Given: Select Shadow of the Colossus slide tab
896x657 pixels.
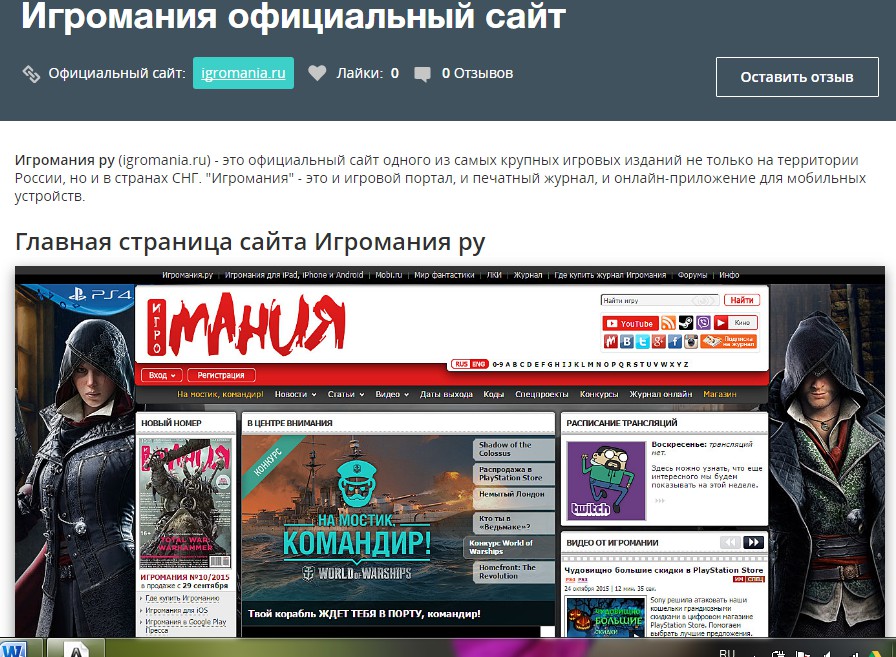Looking at the screenshot, I should tap(514, 449).
